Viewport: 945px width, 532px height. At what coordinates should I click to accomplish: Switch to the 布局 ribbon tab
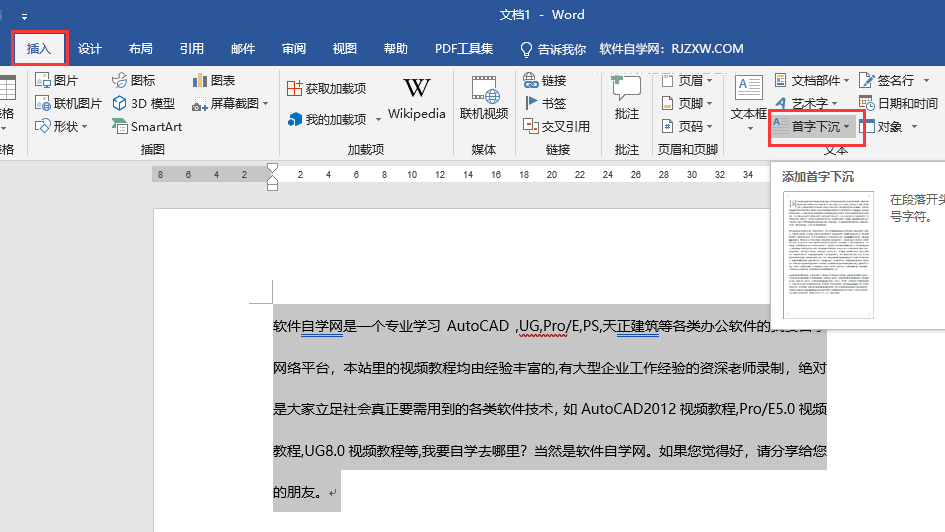click(140, 49)
